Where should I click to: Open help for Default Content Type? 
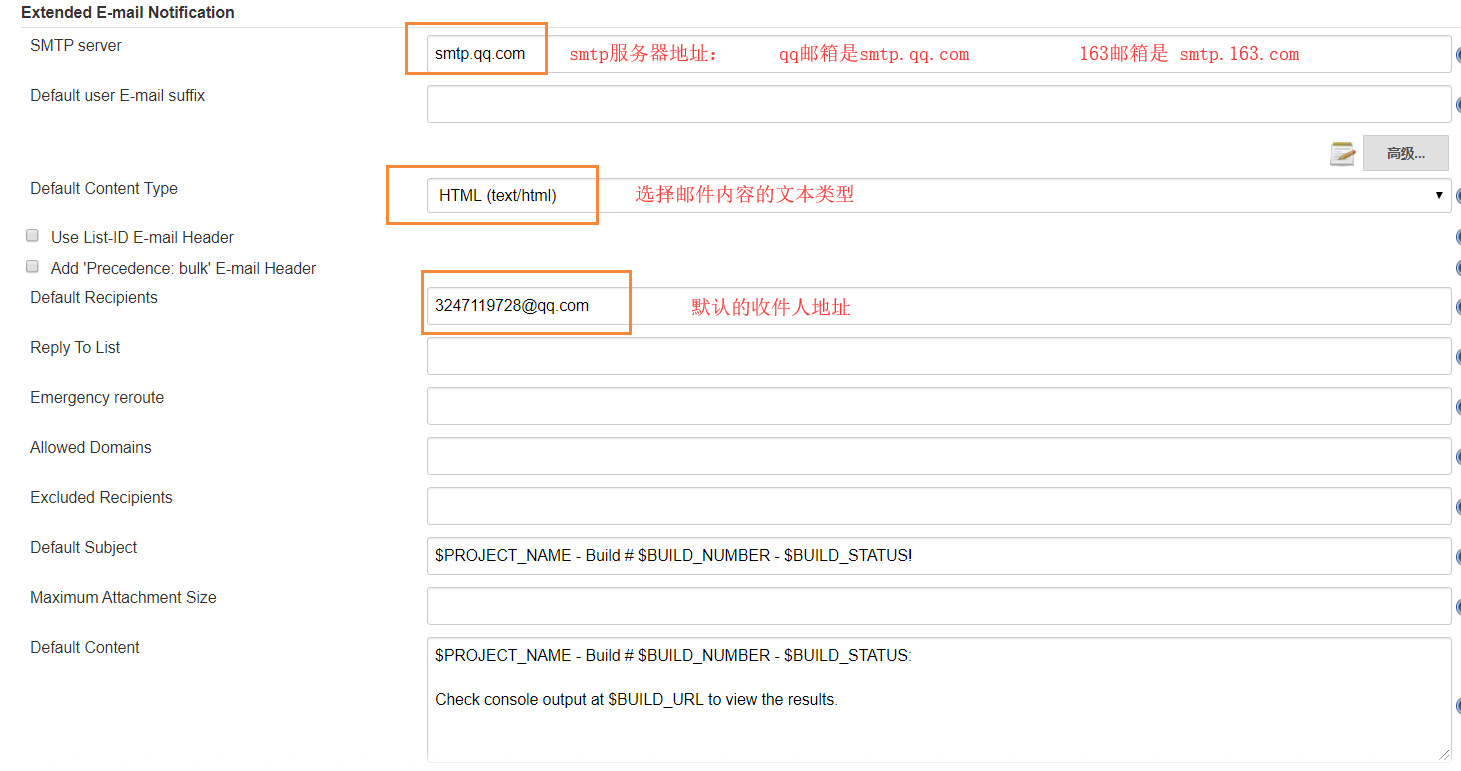tap(1457, 196)
